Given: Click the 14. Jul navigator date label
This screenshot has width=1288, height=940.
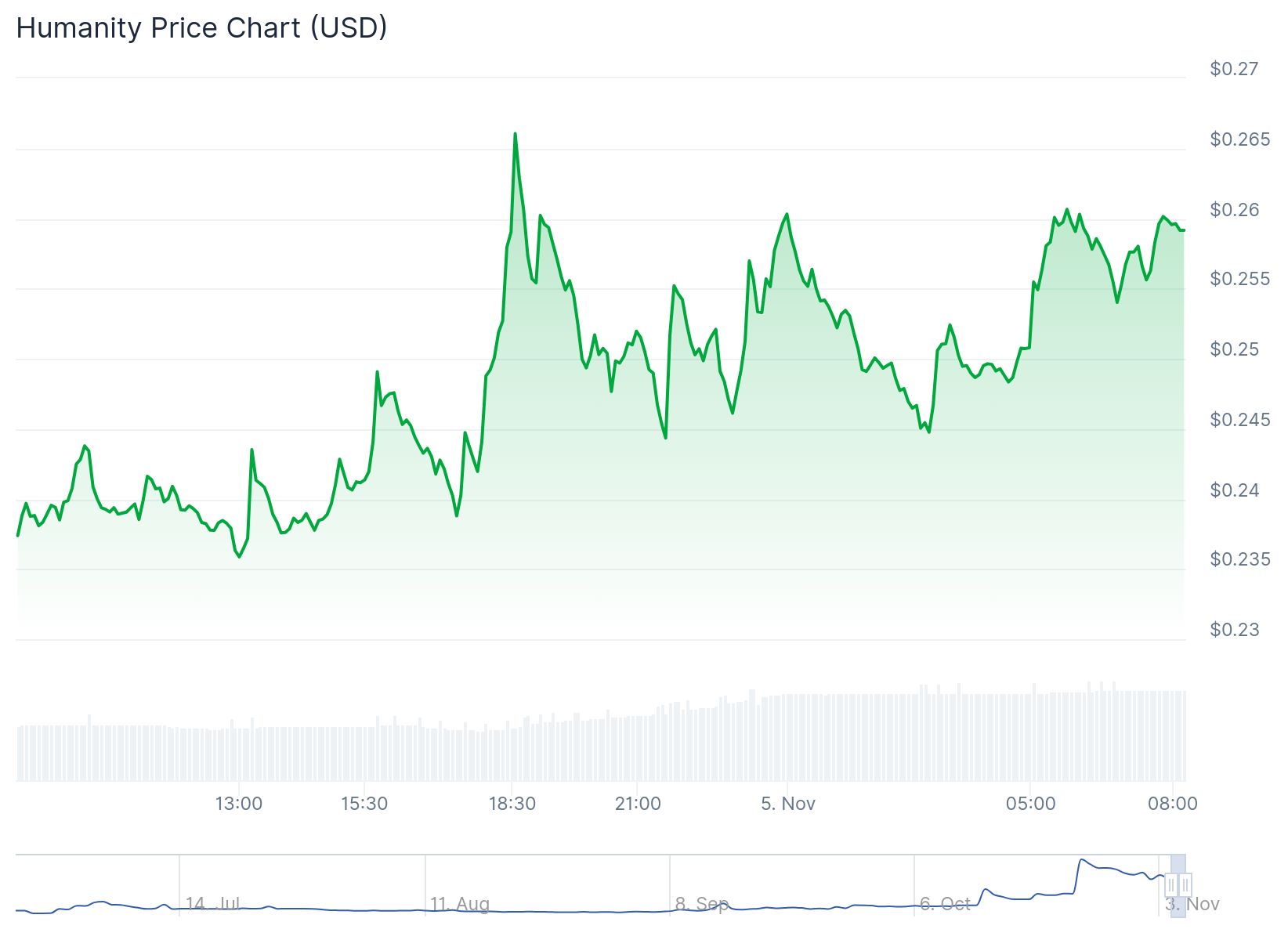Looking at the screenshot, I should click(212, 904).
